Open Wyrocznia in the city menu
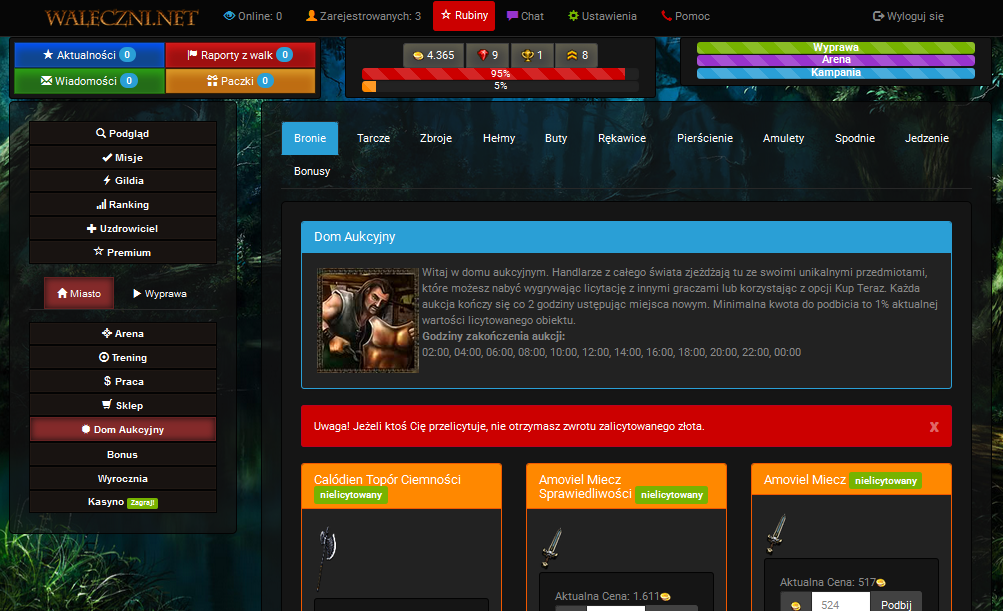The height and width of the screenshot is (611, 1003). point(123,479)
